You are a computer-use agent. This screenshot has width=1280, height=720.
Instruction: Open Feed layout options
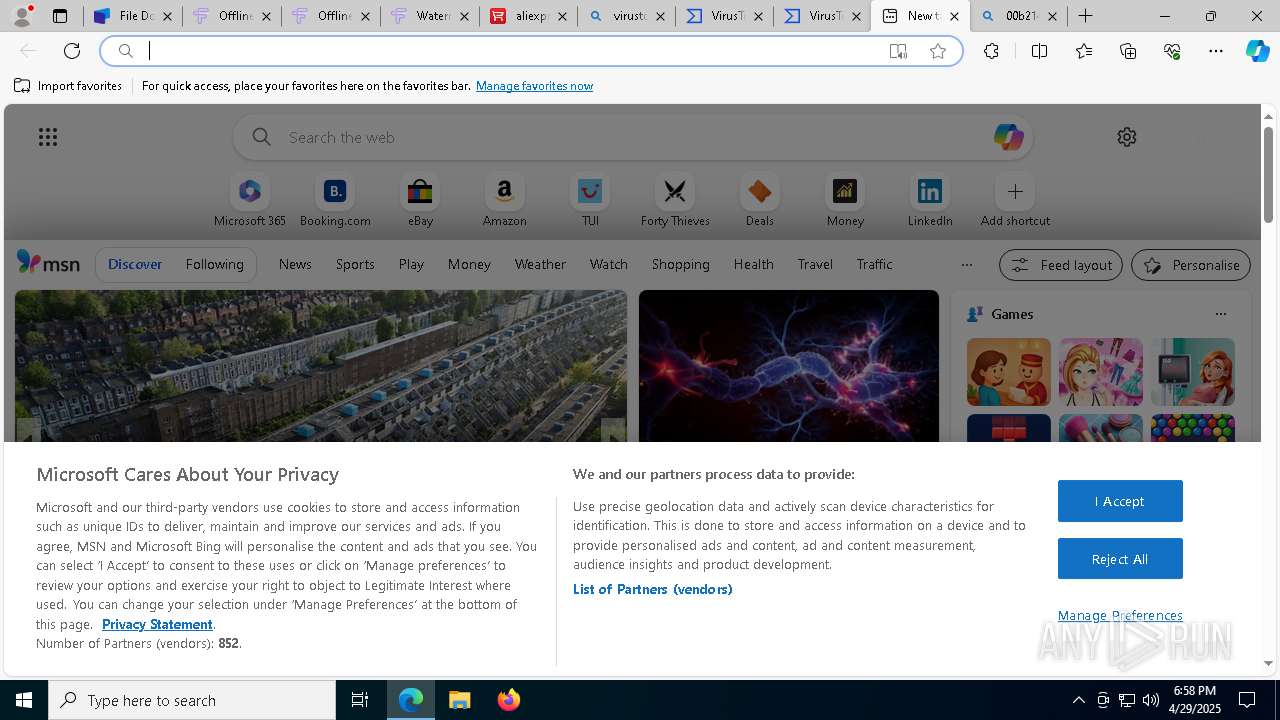pos(1060,265)
